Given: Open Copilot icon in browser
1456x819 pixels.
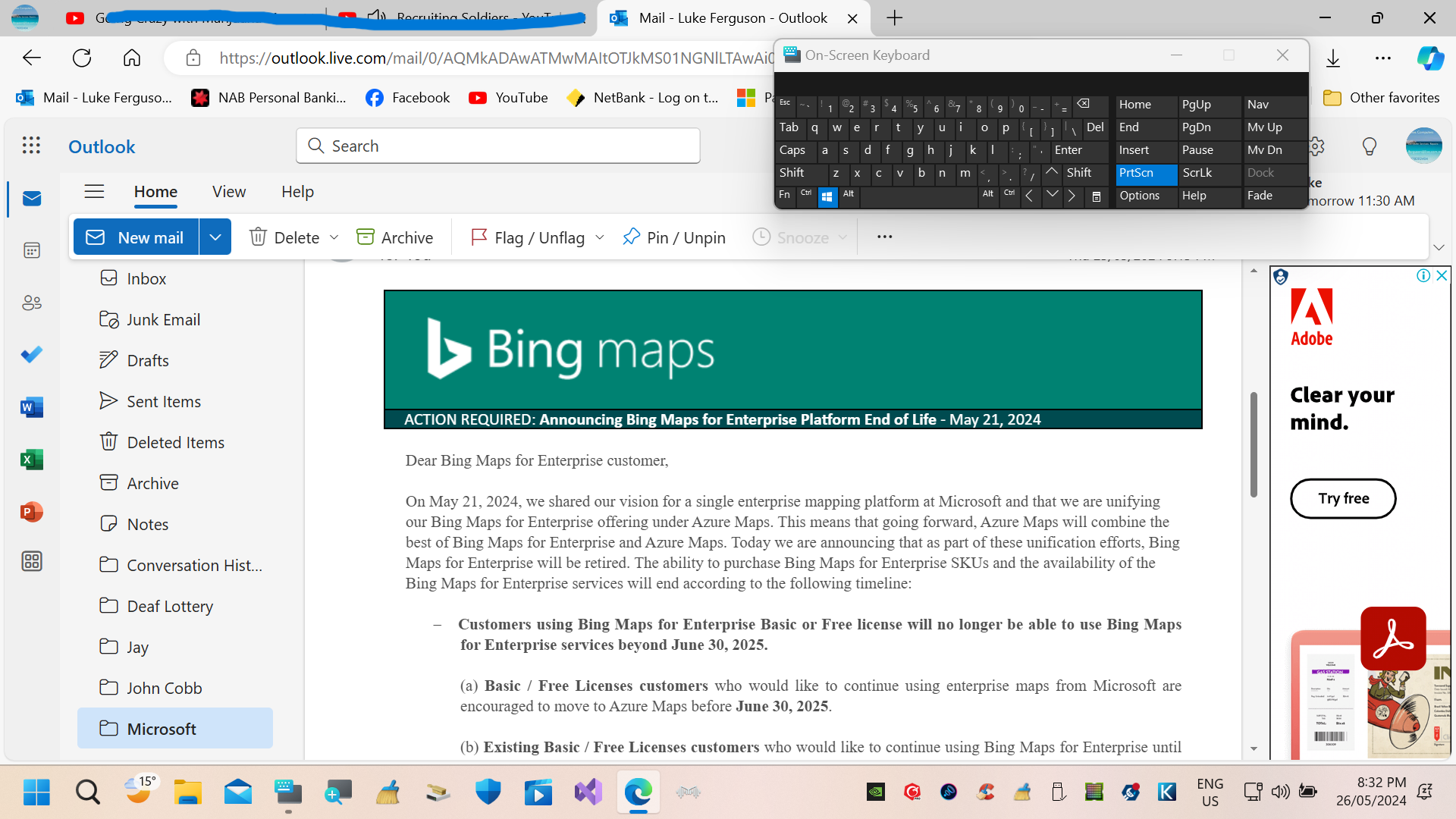Looking at the screenshot, I should click(1430, 58).
